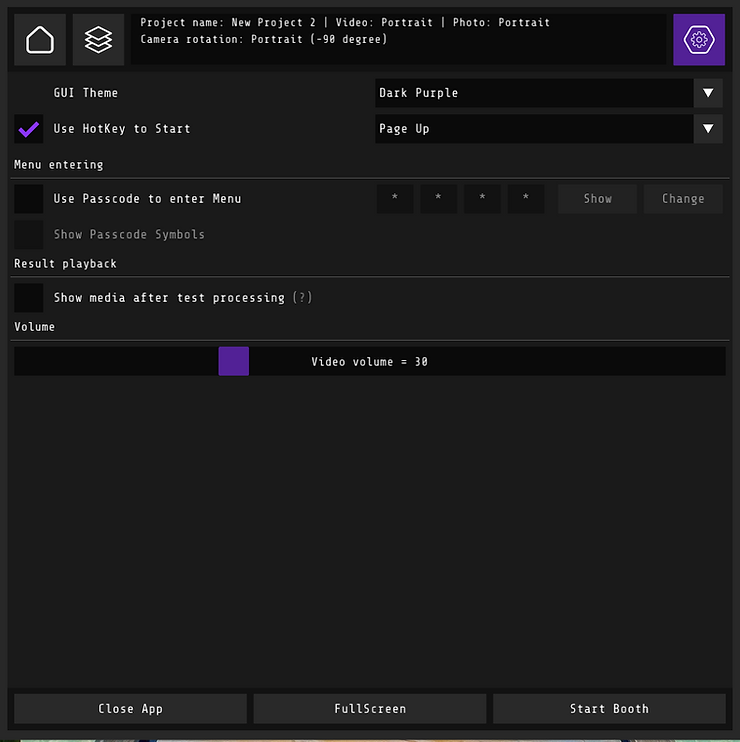Click the fourth passcode digit field
The height and width of the screenshot is (742, 740).
(x=526, y=199)
